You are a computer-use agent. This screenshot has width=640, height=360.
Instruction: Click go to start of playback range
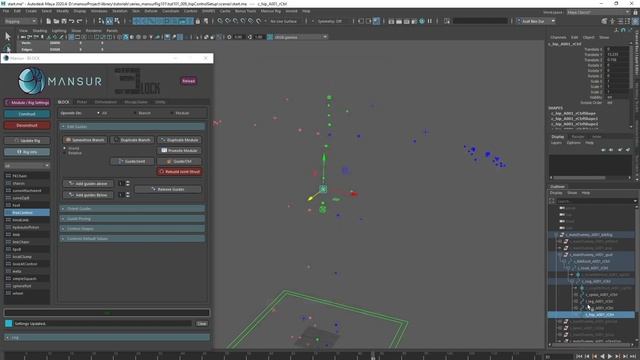[579, 356]
